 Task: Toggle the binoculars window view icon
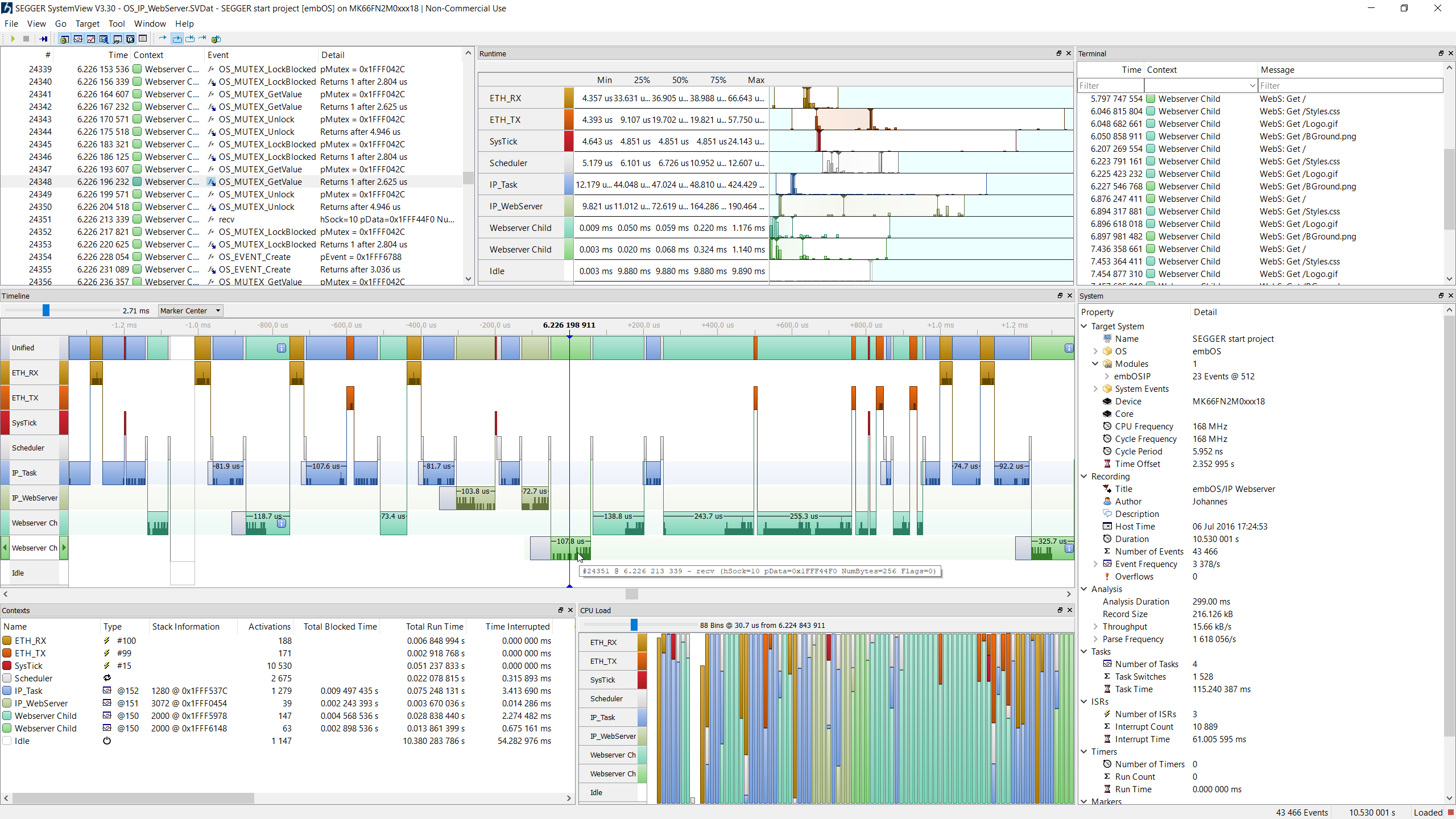(x=117, y=39)
